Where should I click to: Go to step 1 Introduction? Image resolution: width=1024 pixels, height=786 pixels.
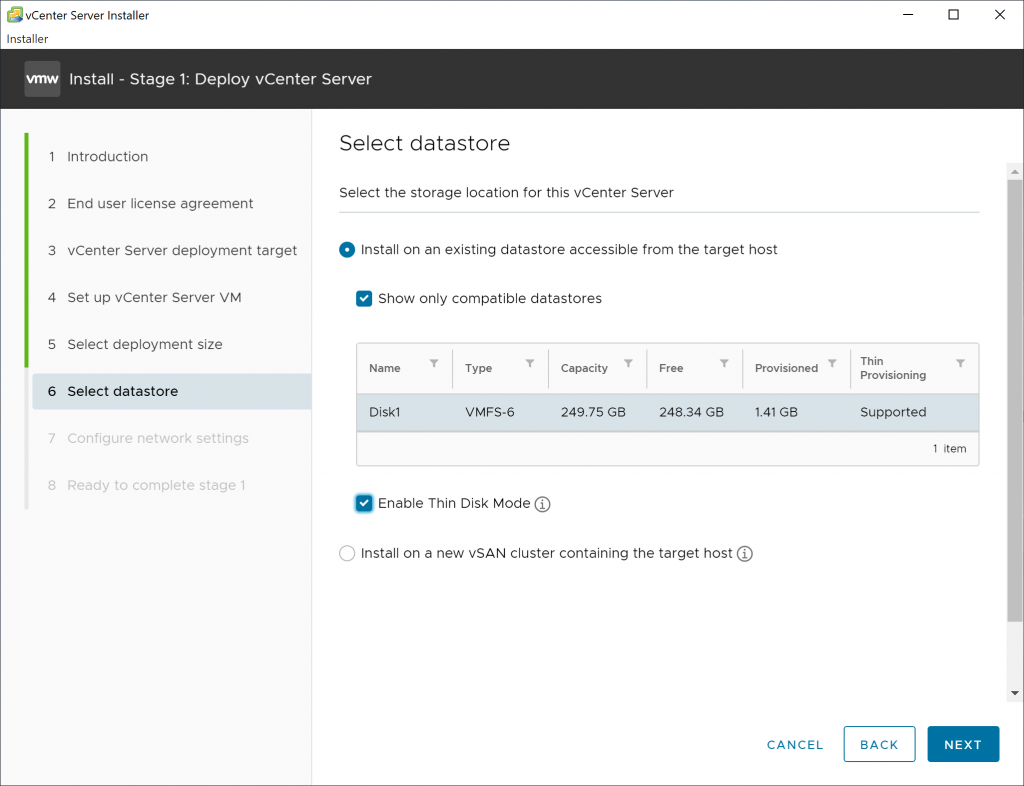107,157
